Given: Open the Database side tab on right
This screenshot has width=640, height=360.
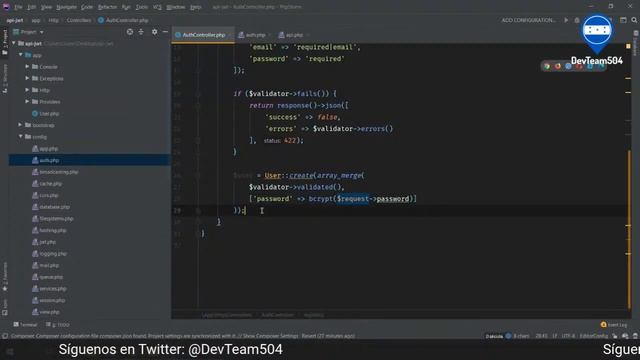Looking at the screenshot, I should pos(636,43).
